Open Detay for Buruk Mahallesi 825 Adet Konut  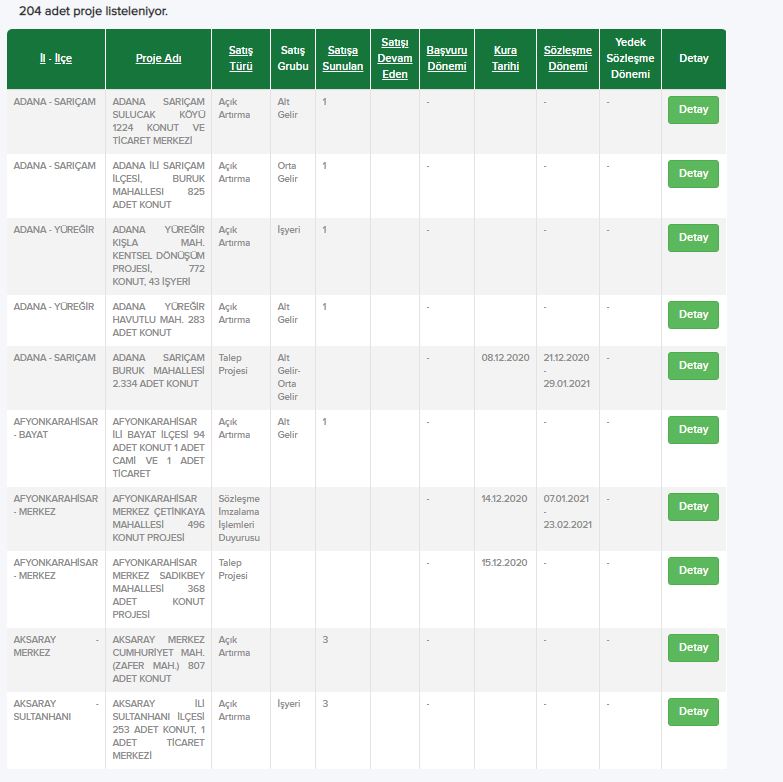(693, 174)
